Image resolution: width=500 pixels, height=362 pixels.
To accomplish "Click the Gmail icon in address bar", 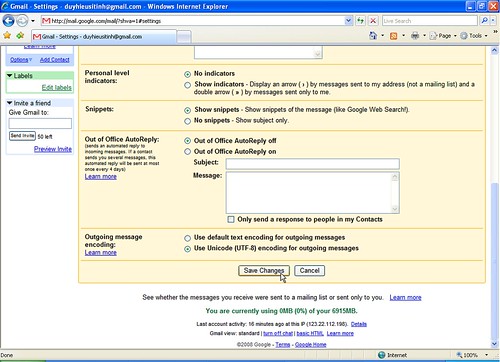I will 46,21.
